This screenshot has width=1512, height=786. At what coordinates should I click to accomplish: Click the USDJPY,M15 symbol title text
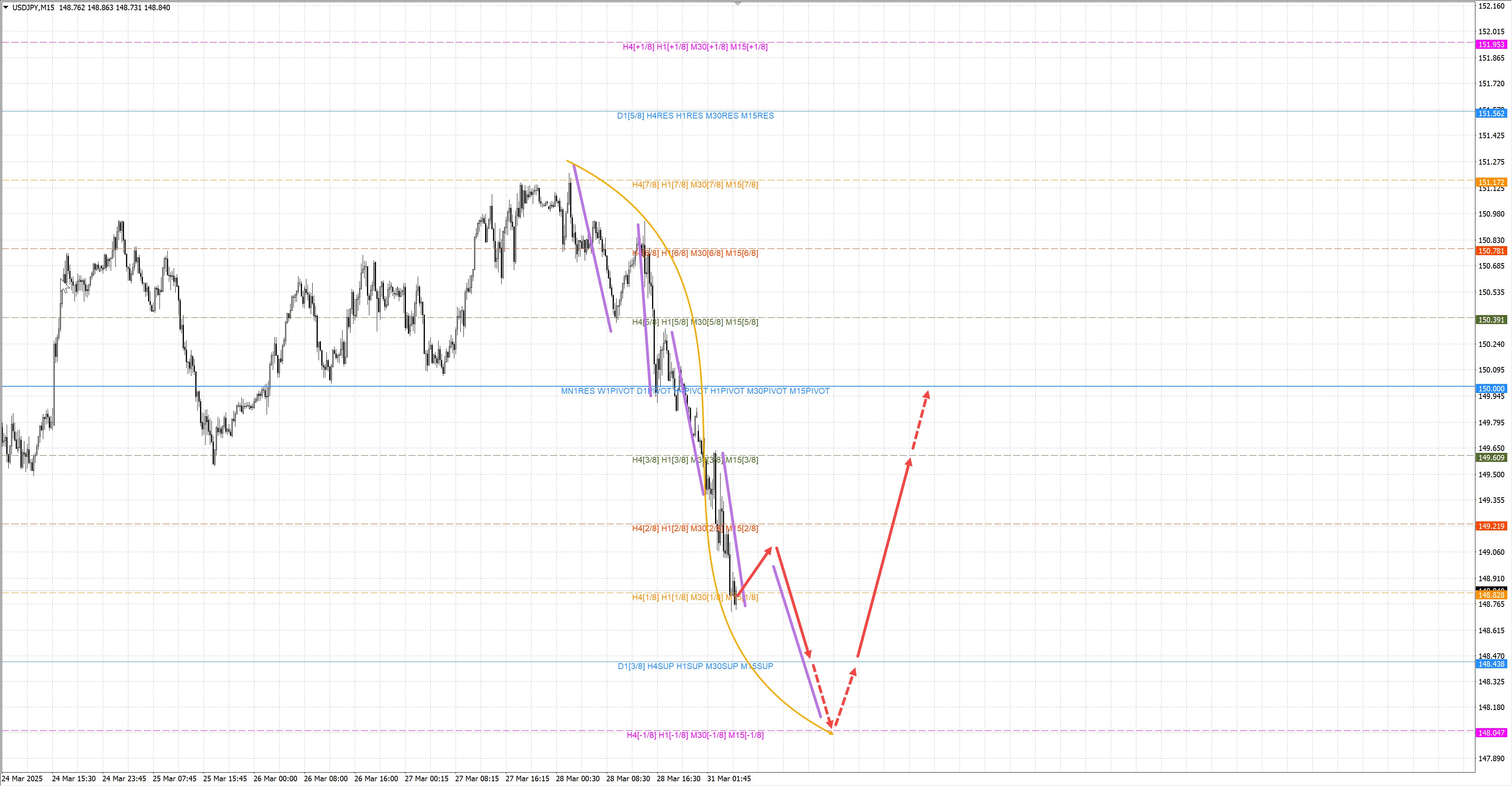tap(33, 7)
